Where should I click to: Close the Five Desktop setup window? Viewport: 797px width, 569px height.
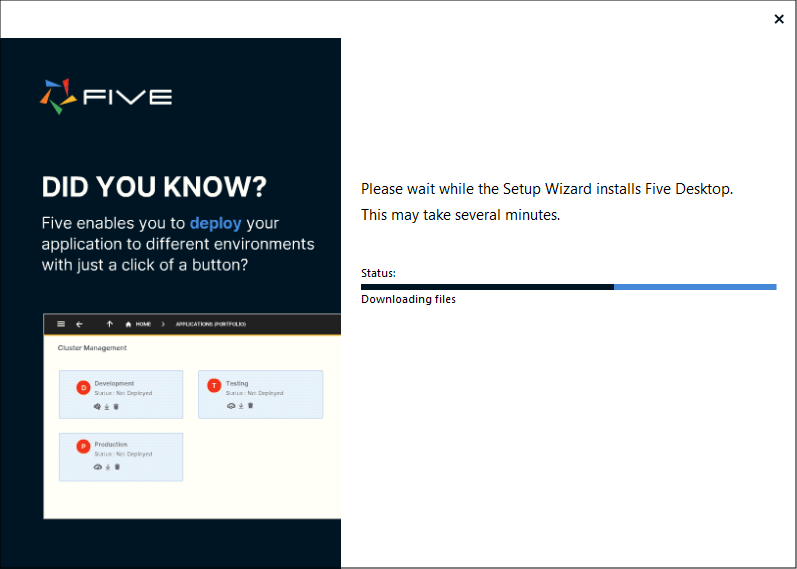[x=779, y=19]
